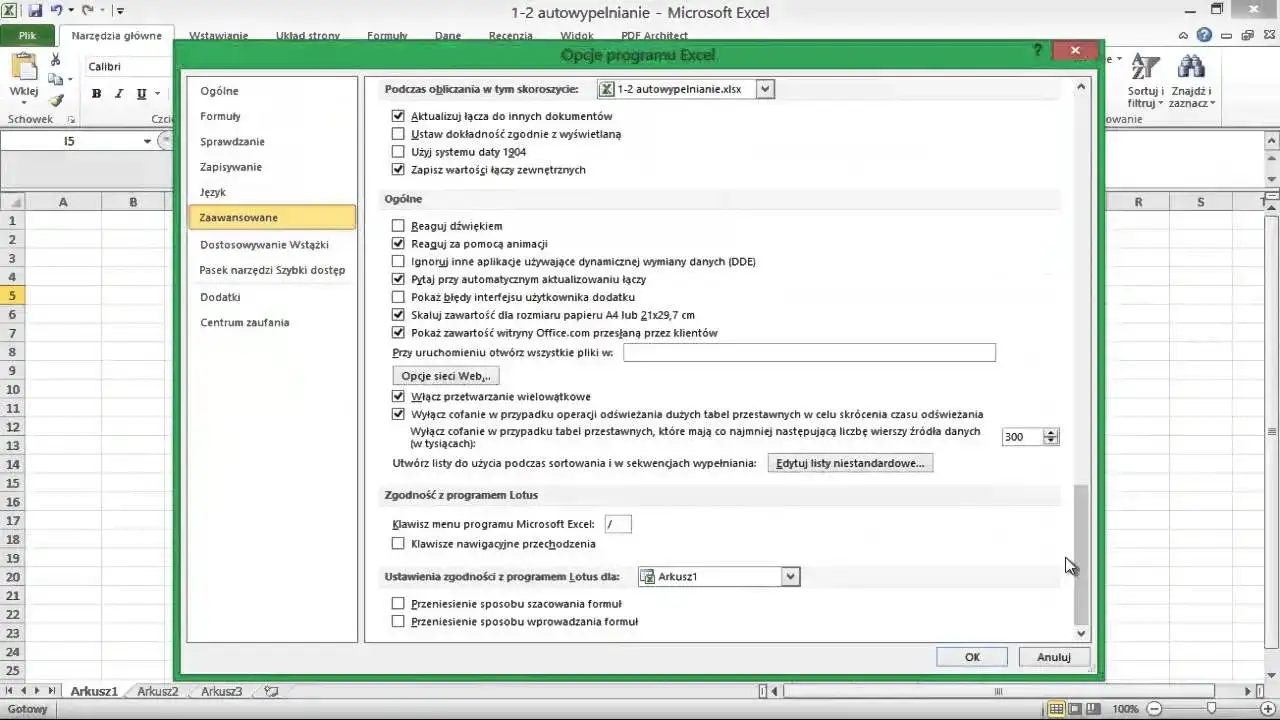The width and height of the screenshot is (1280, 720).
Task: Click inside the 'Przy uruchomieniu otwórz wszystkie pliki w' field
Action: tap(808, 352)
